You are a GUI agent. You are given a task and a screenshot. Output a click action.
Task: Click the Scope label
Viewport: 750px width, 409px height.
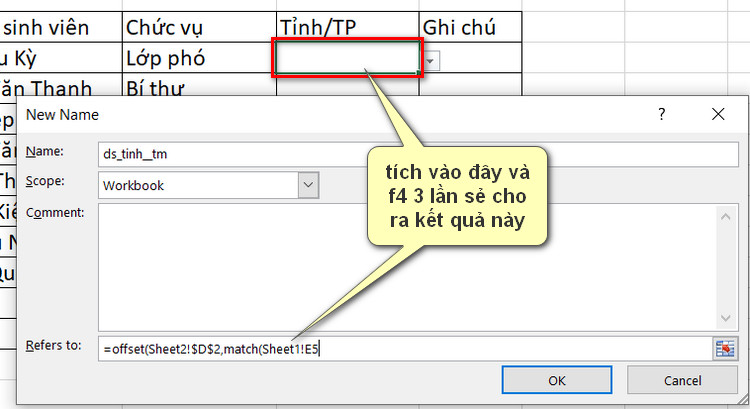pos(45,181)
